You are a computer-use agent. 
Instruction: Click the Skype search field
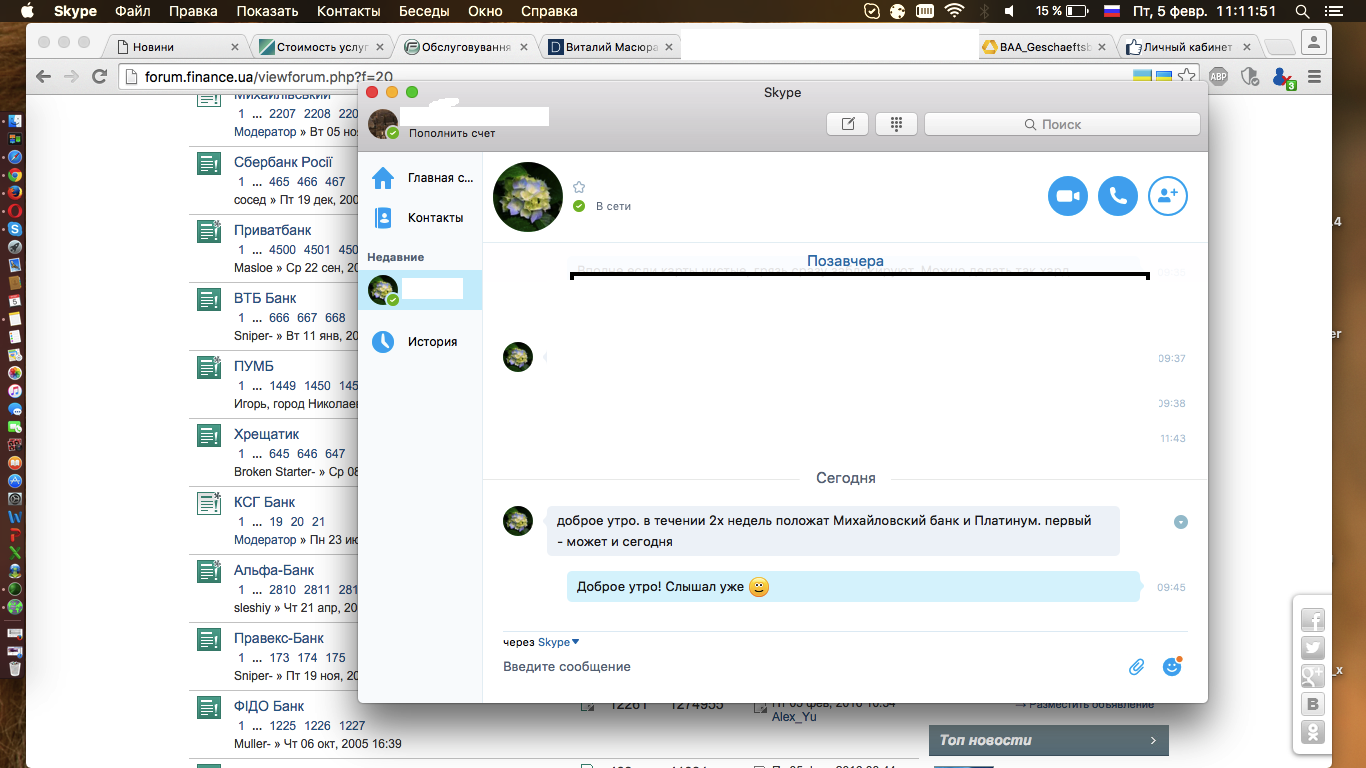click(1062, 124)
